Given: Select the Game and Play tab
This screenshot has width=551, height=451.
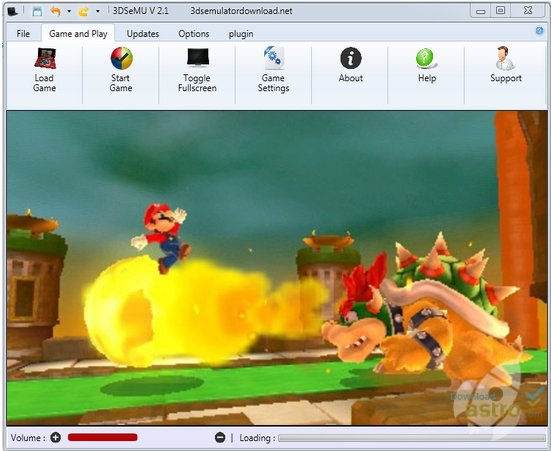Looking at the screenshot, I should [x=78, y=34].
